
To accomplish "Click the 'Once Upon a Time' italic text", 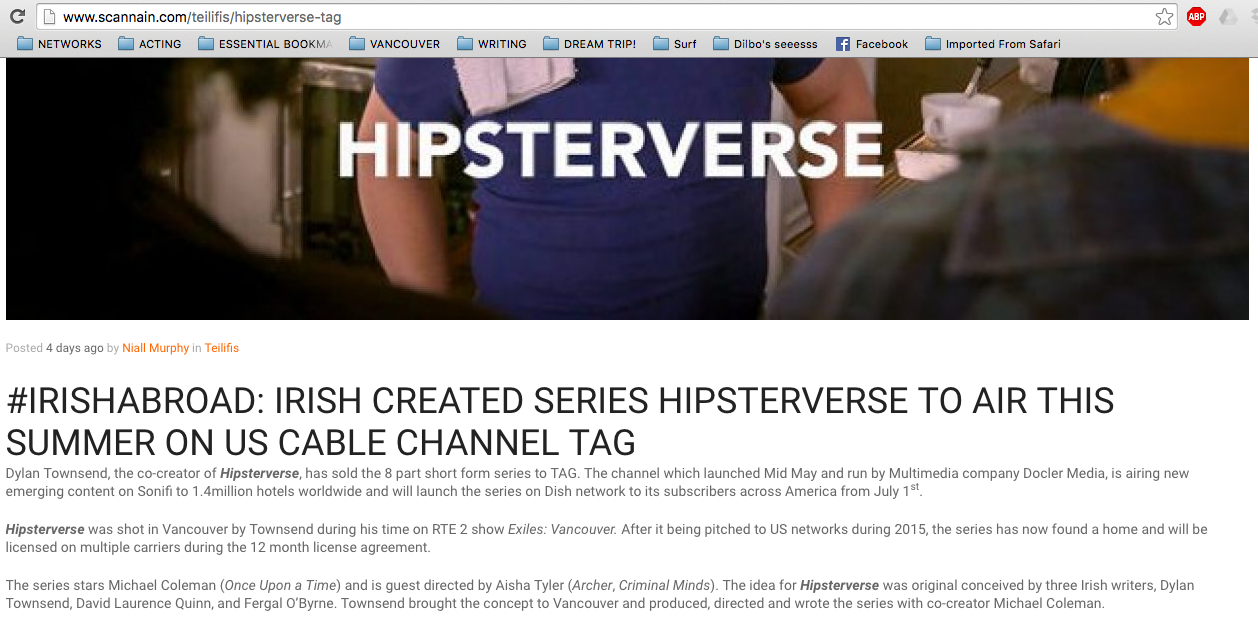I will tap(282, 585).
